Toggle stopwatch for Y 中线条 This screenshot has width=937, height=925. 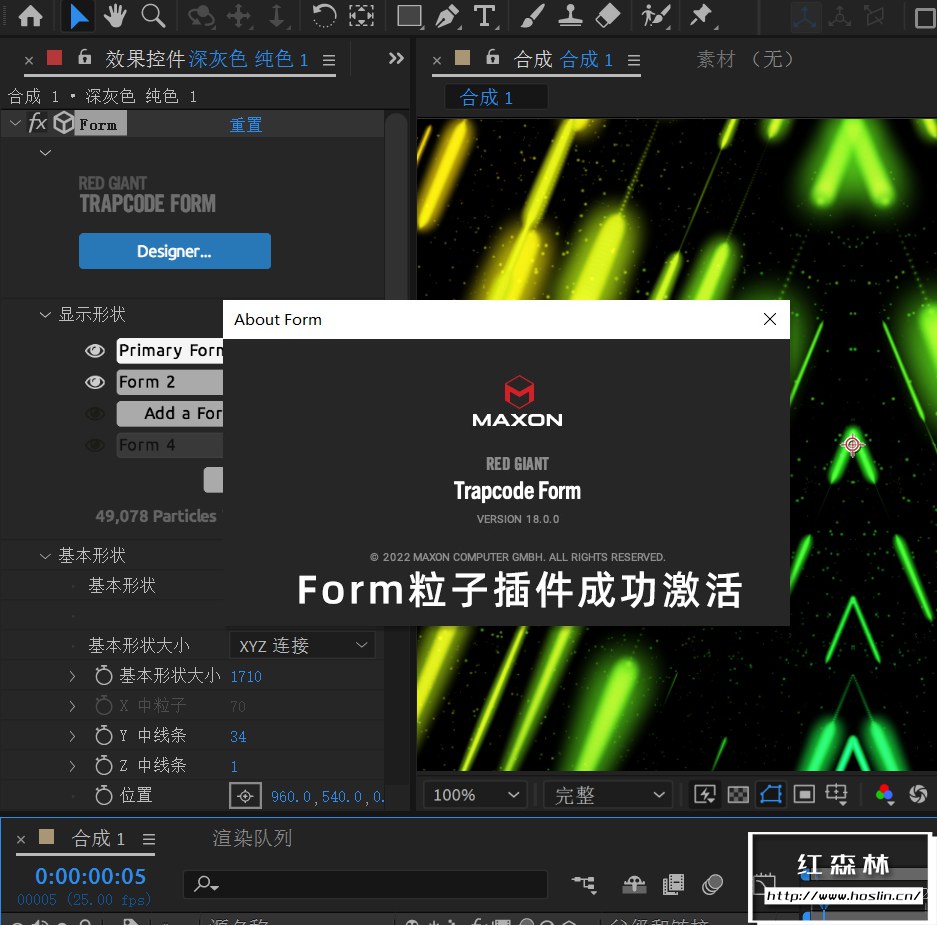(103, 735)
